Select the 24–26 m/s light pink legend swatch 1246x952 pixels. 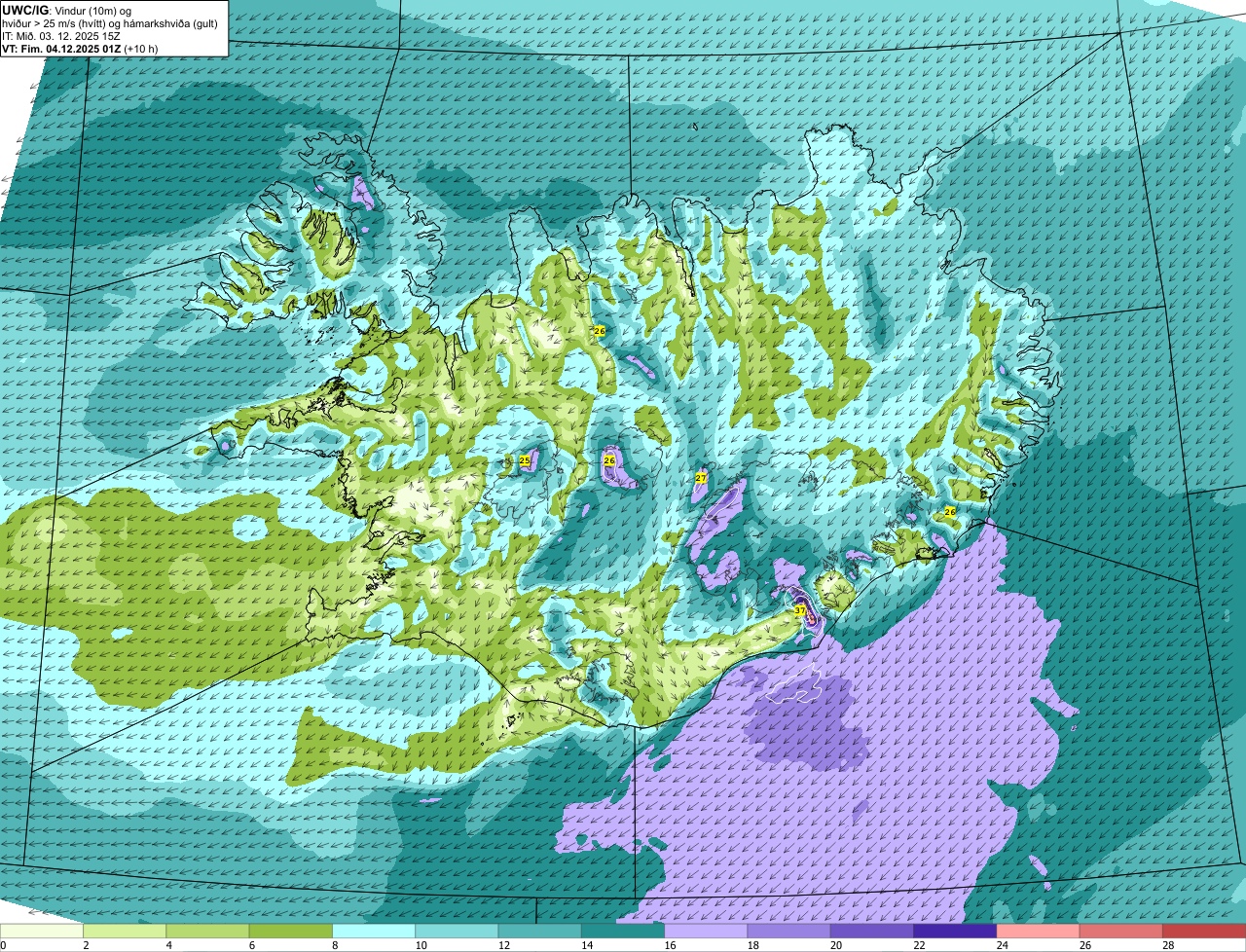click(1039, 931)
